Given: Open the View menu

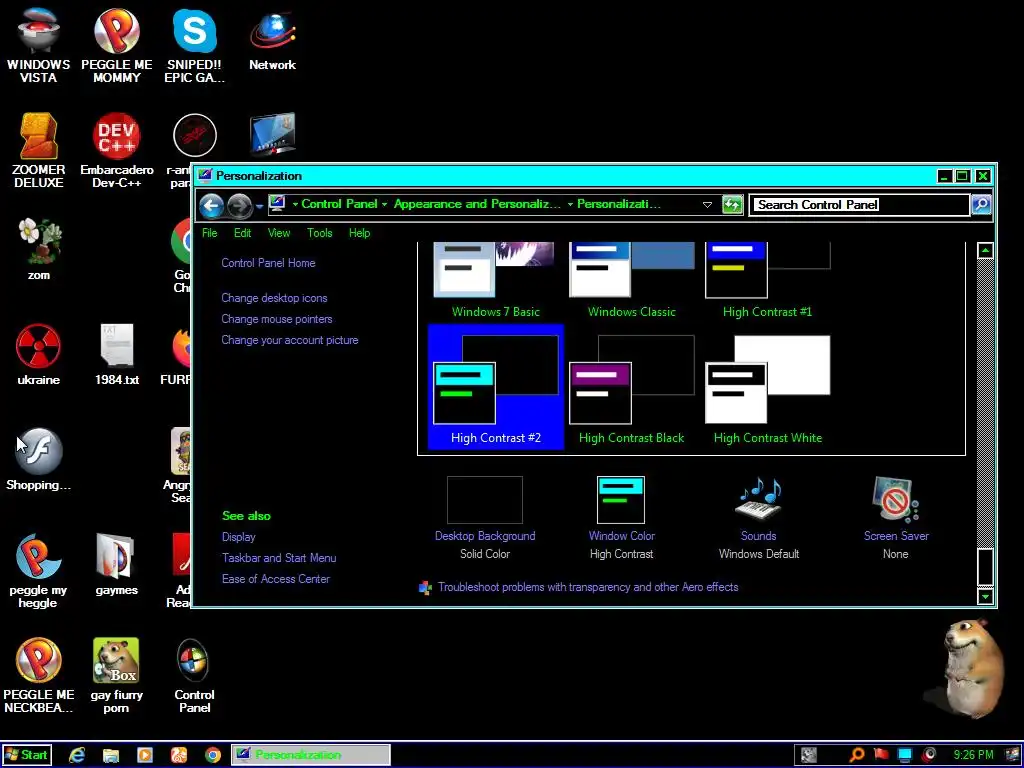Looking at the screenshot, I should click(279, 233).
